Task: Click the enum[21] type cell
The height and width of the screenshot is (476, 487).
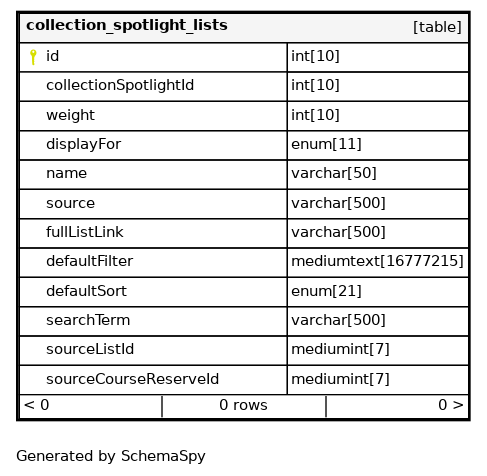Action: (378, 292)
